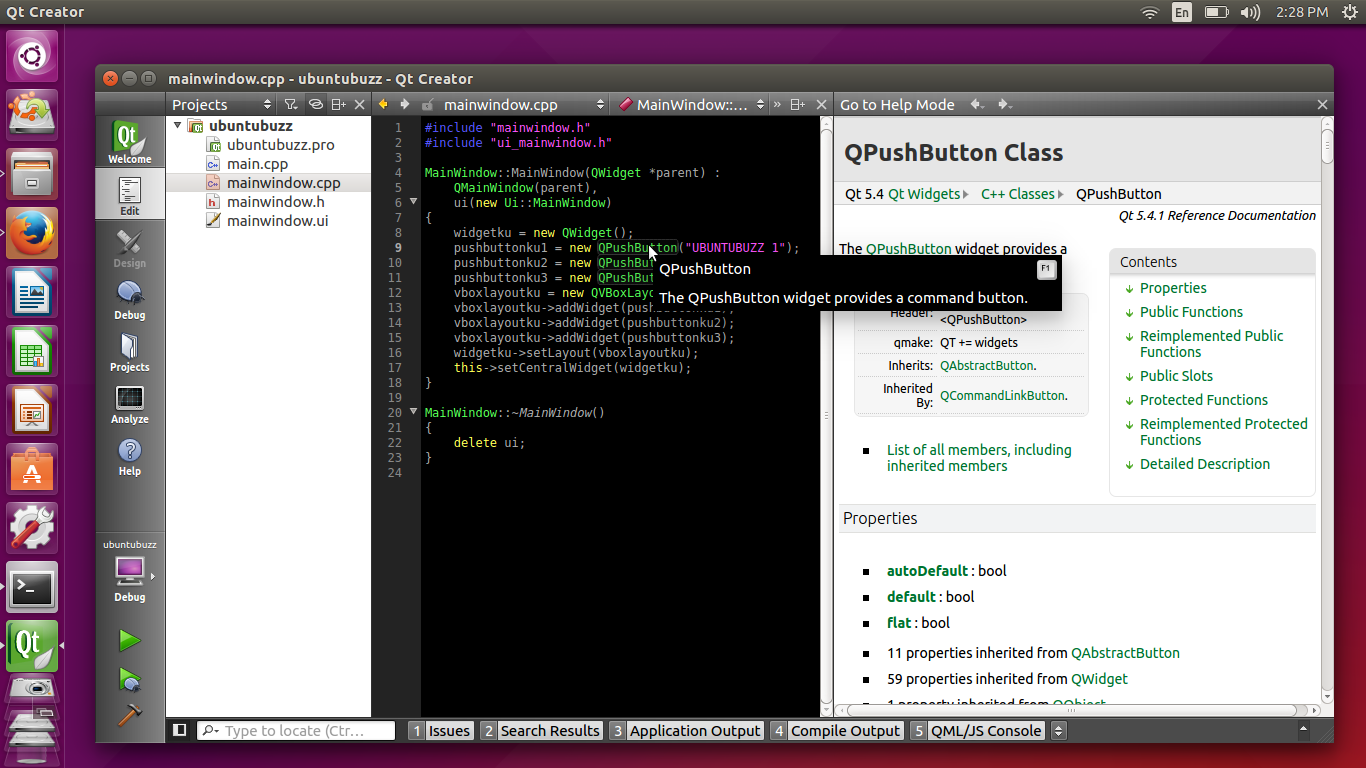The image size is (1366, 768).
Task: Run the ubuntubuzz project
Action: click(129, 640)
